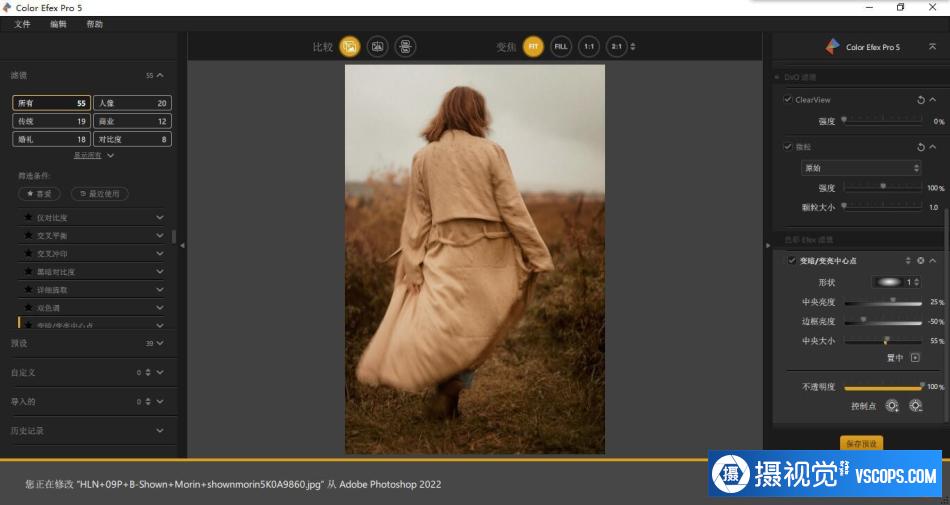Favorite the 详细提取 filter star
Image resolution: width=950 pixels, height=505 pixels.
point(28,289)
